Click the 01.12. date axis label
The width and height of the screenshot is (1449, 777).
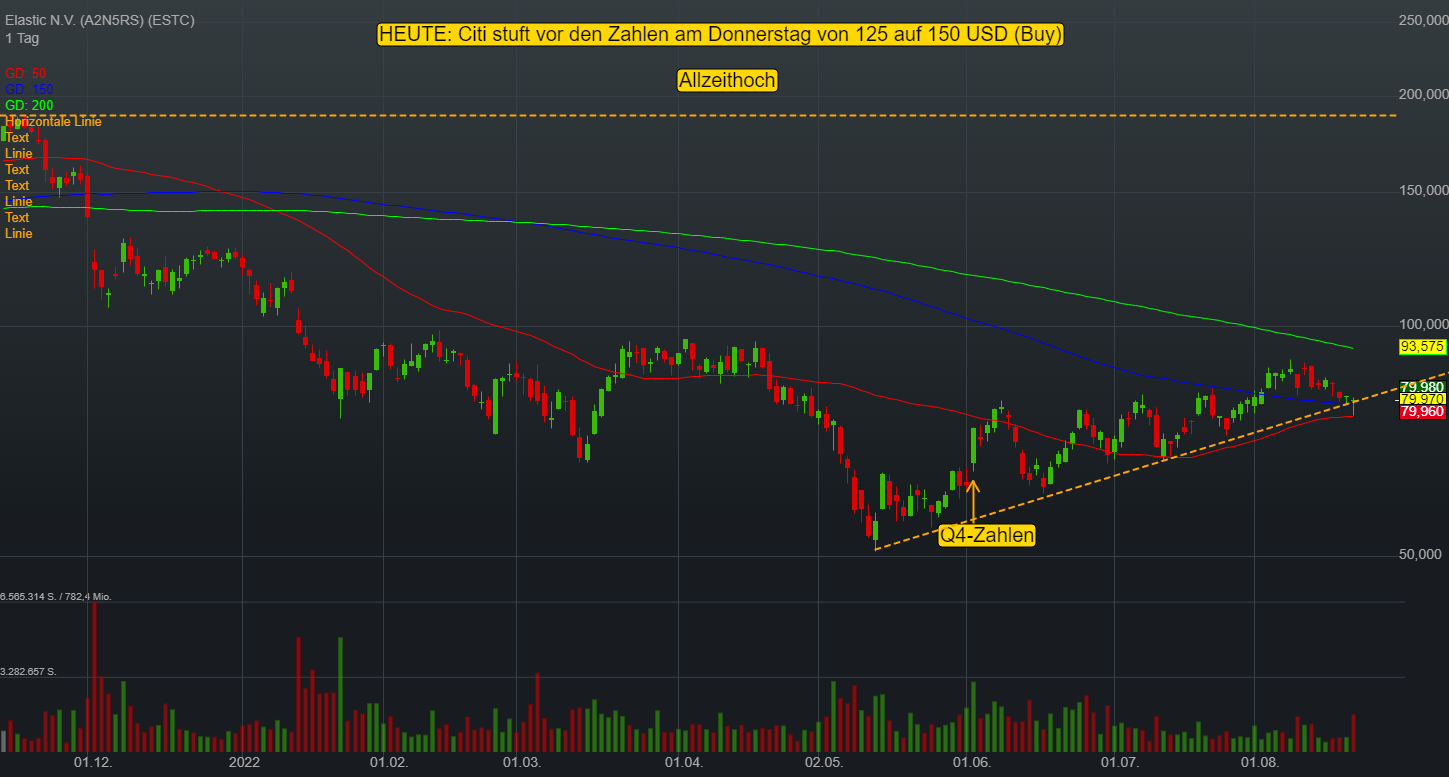92,763
